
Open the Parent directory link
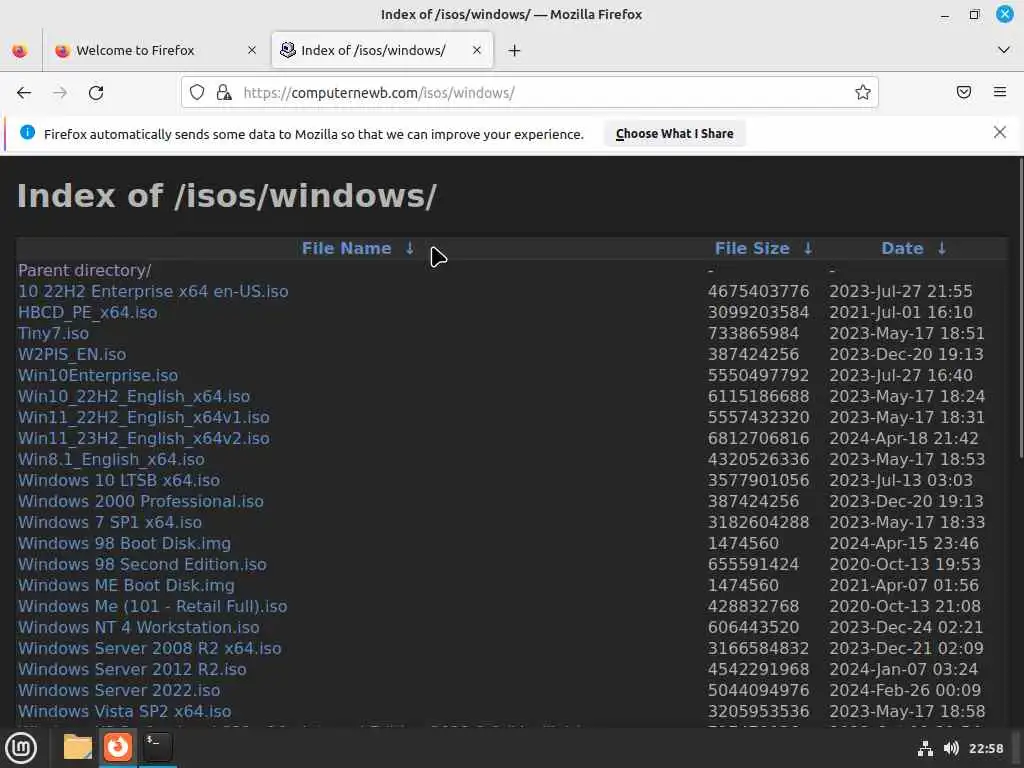85,270
